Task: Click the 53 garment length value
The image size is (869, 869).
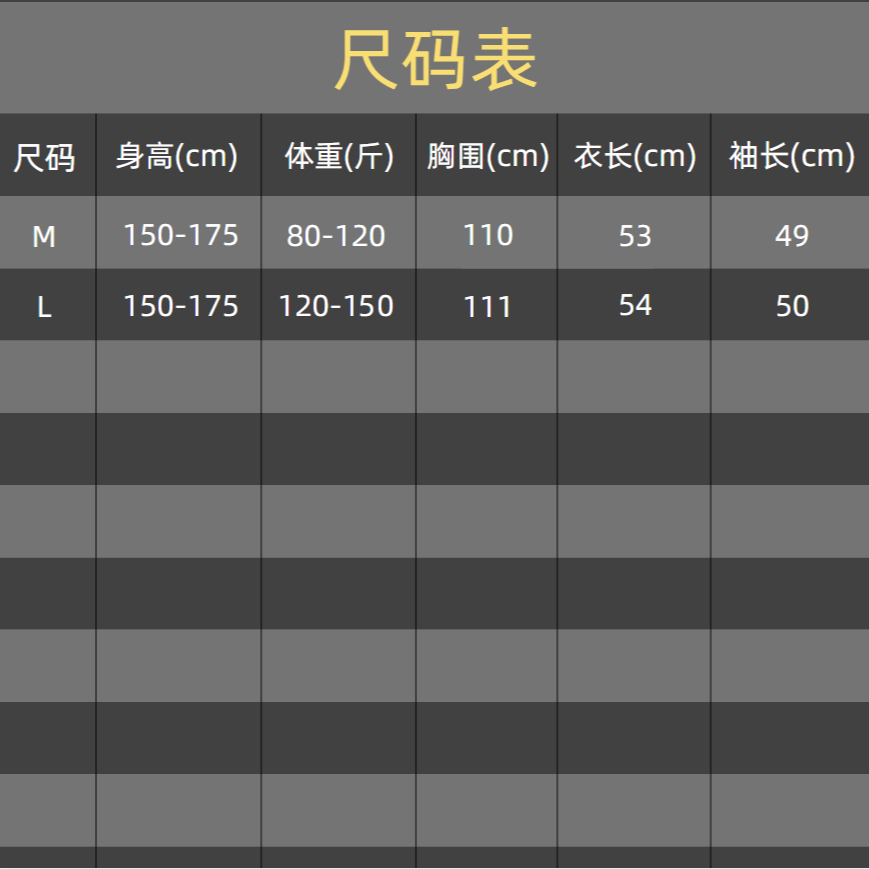Action: tap(633, 235)
